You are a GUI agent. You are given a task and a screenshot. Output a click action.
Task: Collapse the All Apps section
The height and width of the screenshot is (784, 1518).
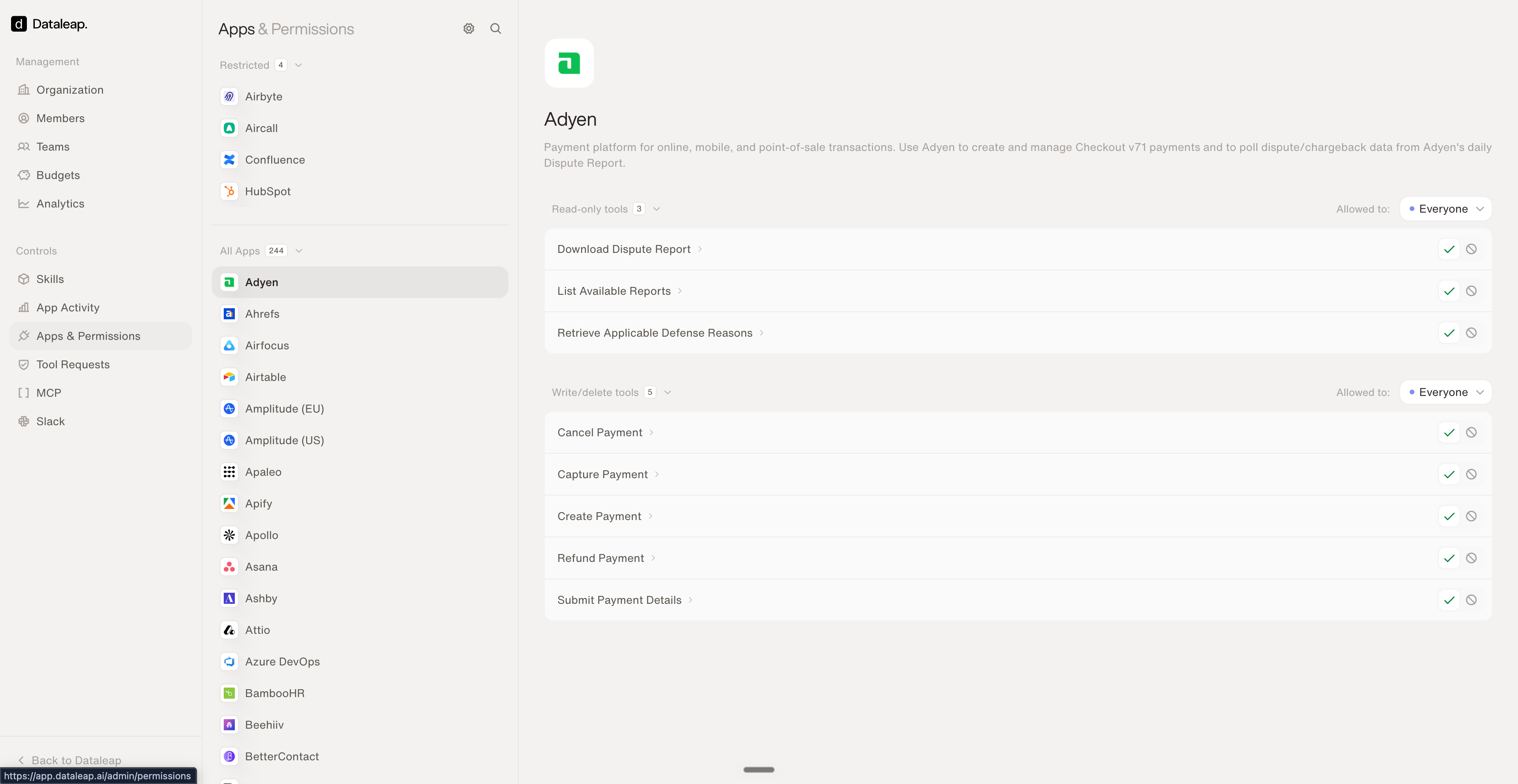tap(299, 251)
